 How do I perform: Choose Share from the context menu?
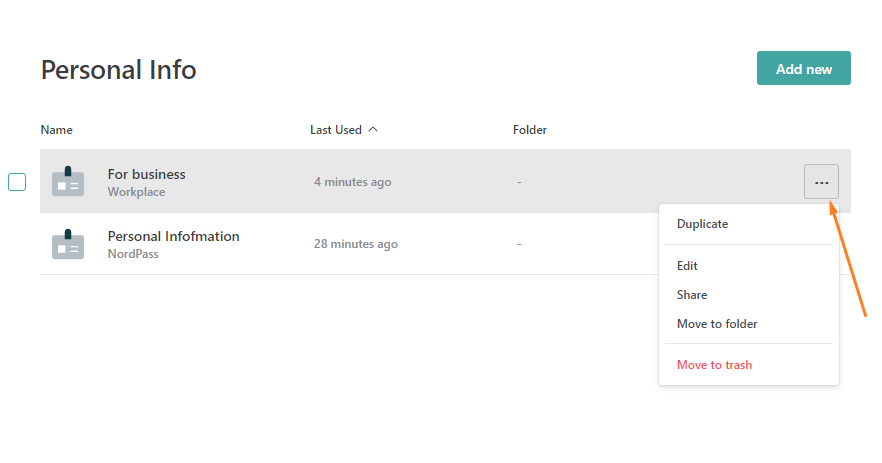(x=692, y=295)
